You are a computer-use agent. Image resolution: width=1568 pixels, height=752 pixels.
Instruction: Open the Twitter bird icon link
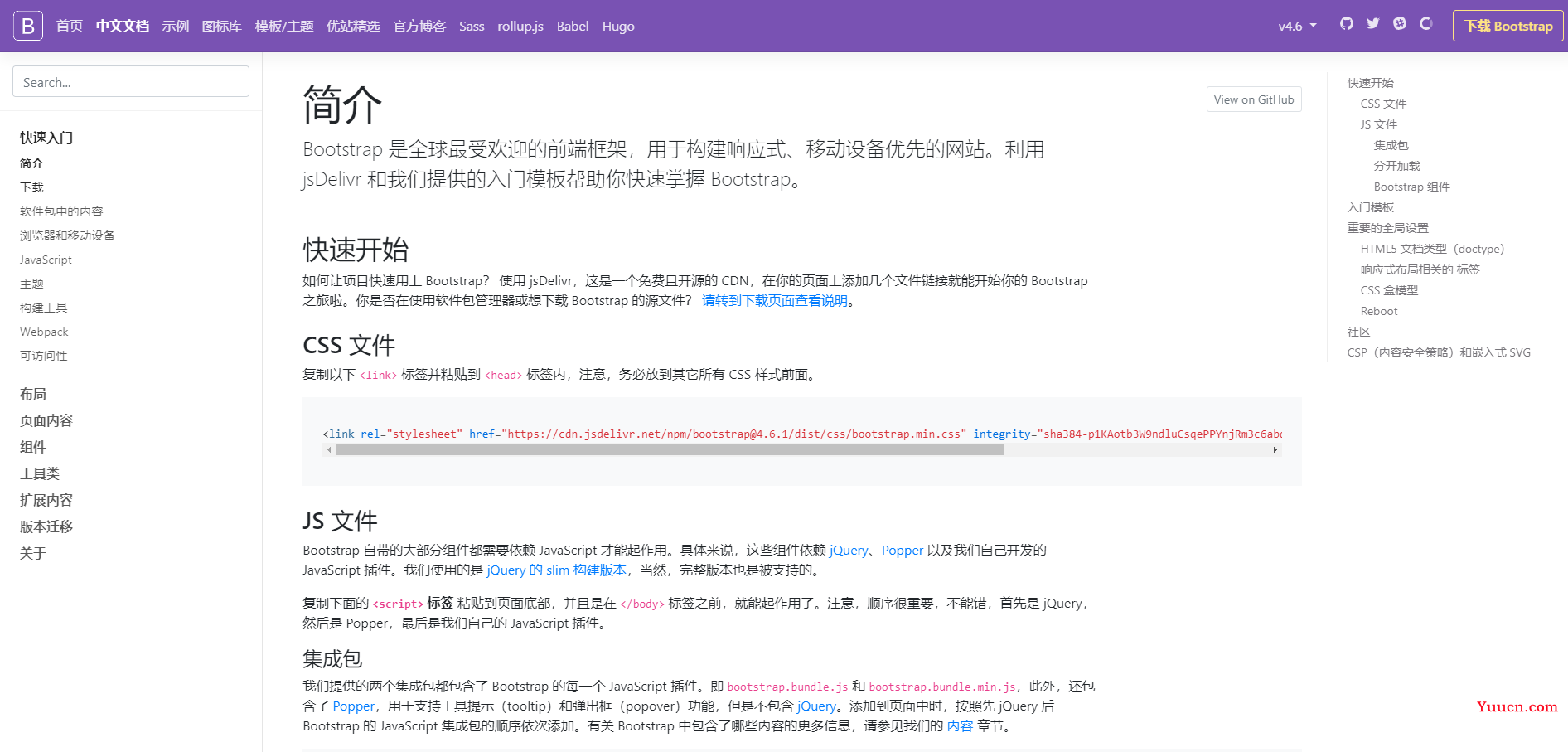tap(1373, 23)
